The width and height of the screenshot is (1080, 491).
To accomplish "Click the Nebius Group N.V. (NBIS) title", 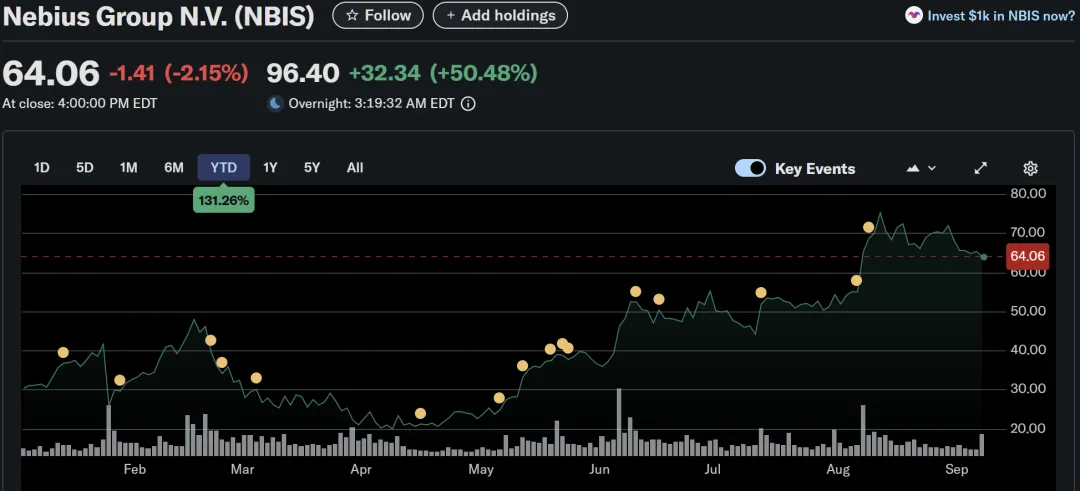I will [158, 17].
